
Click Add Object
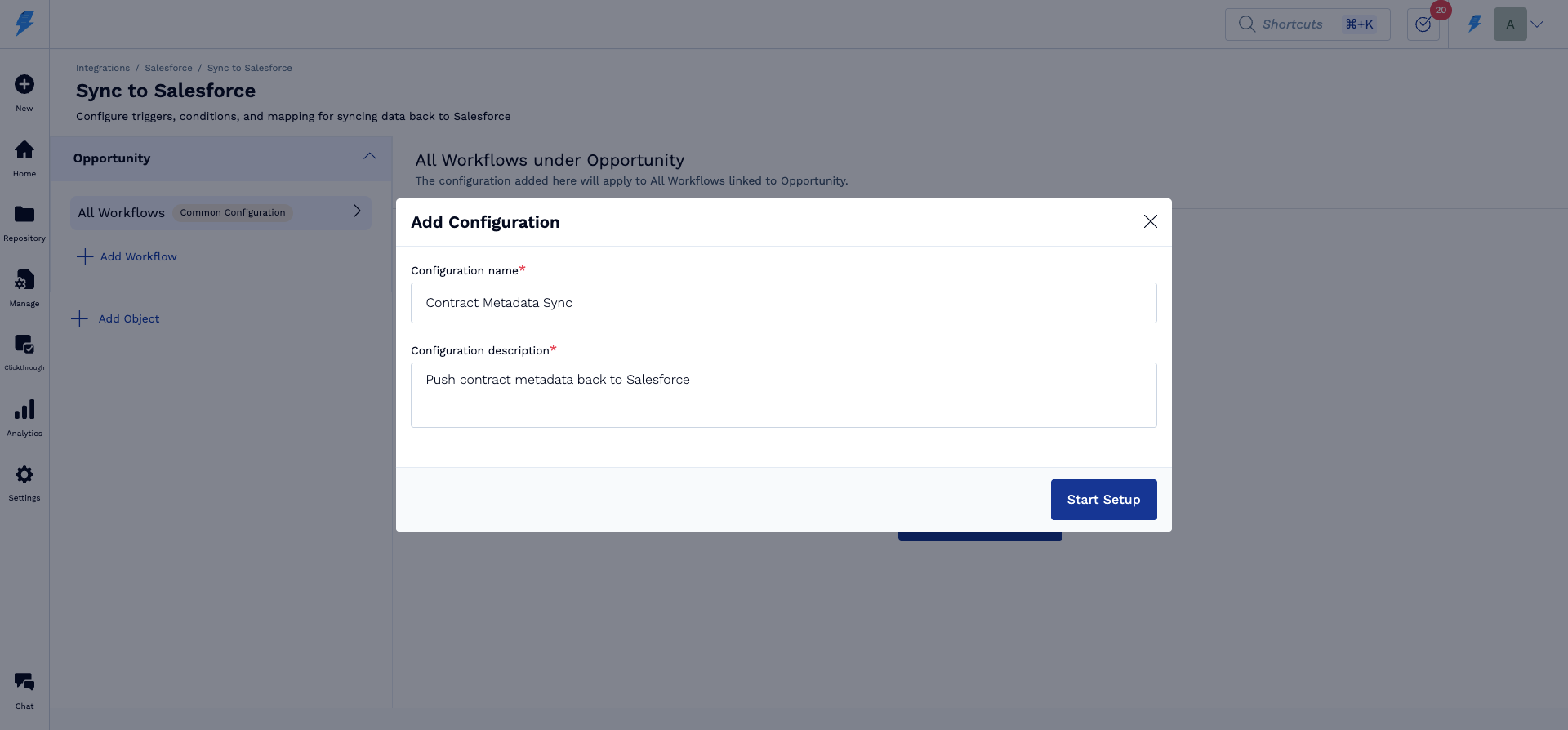coord(128,318)
